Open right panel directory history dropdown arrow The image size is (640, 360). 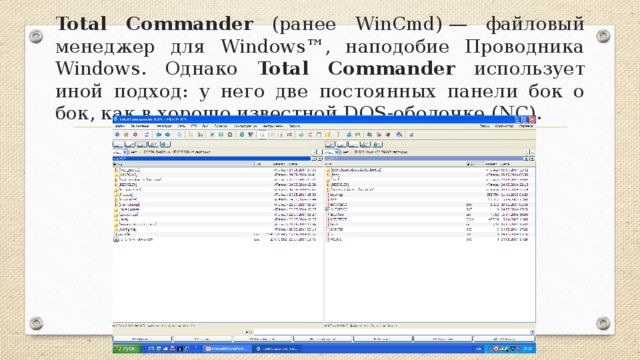(x=532, y=158)
